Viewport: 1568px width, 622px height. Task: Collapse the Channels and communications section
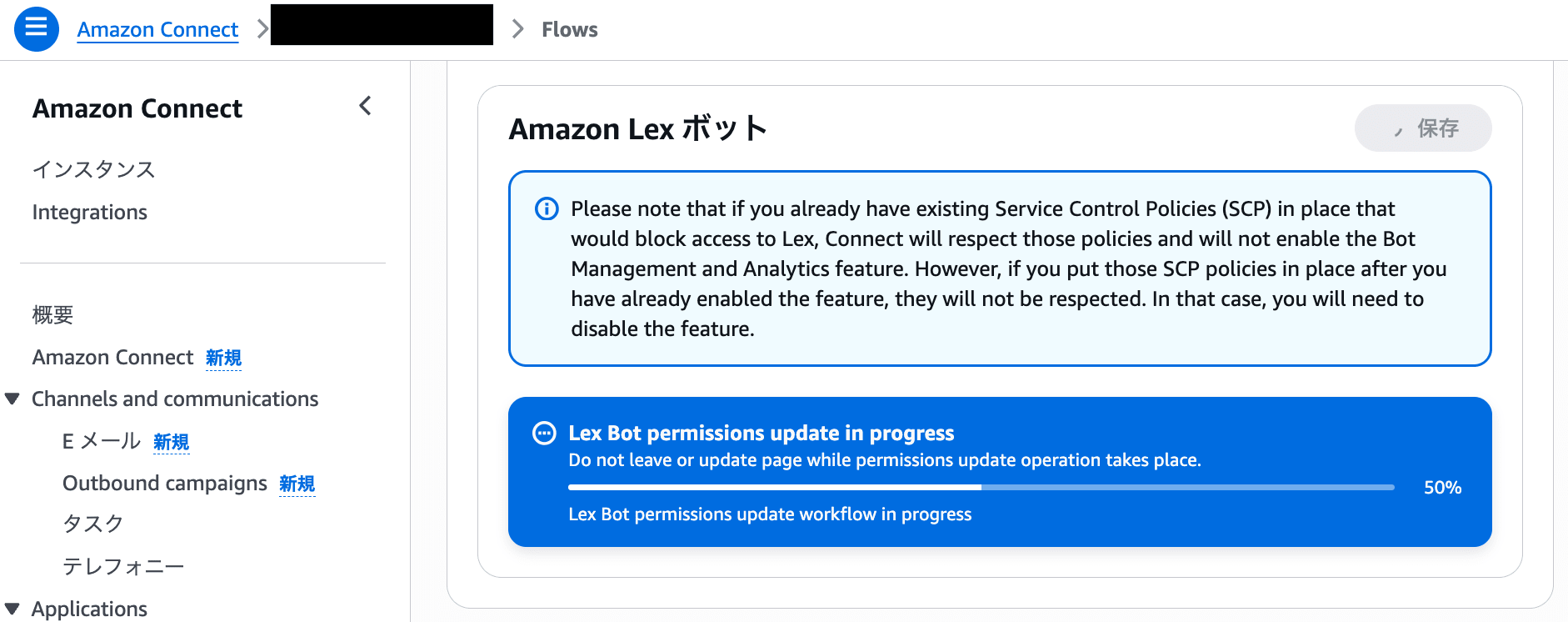[12, 399]
